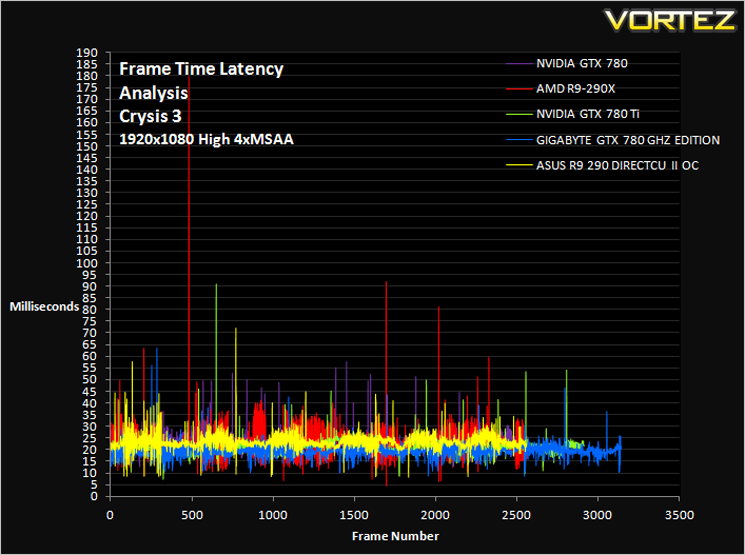Click the VORTEZ logo

(671, 21)
